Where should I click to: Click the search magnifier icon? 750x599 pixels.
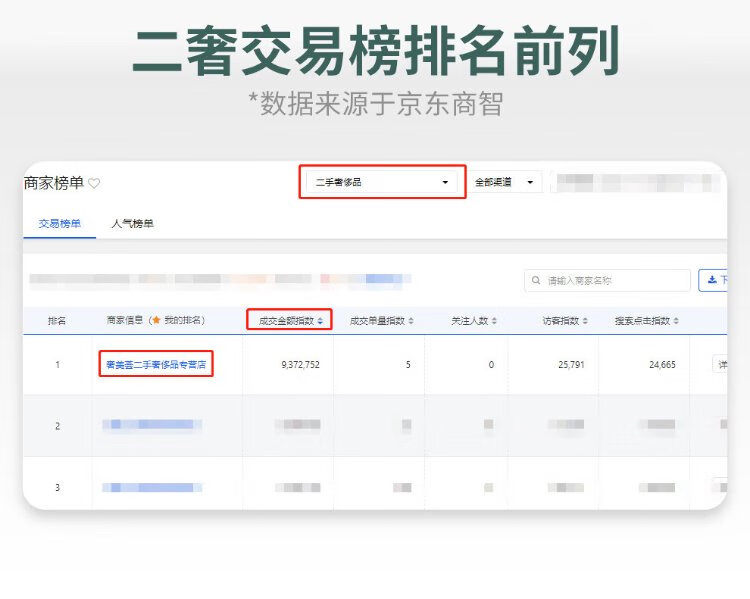click(538, 281)
